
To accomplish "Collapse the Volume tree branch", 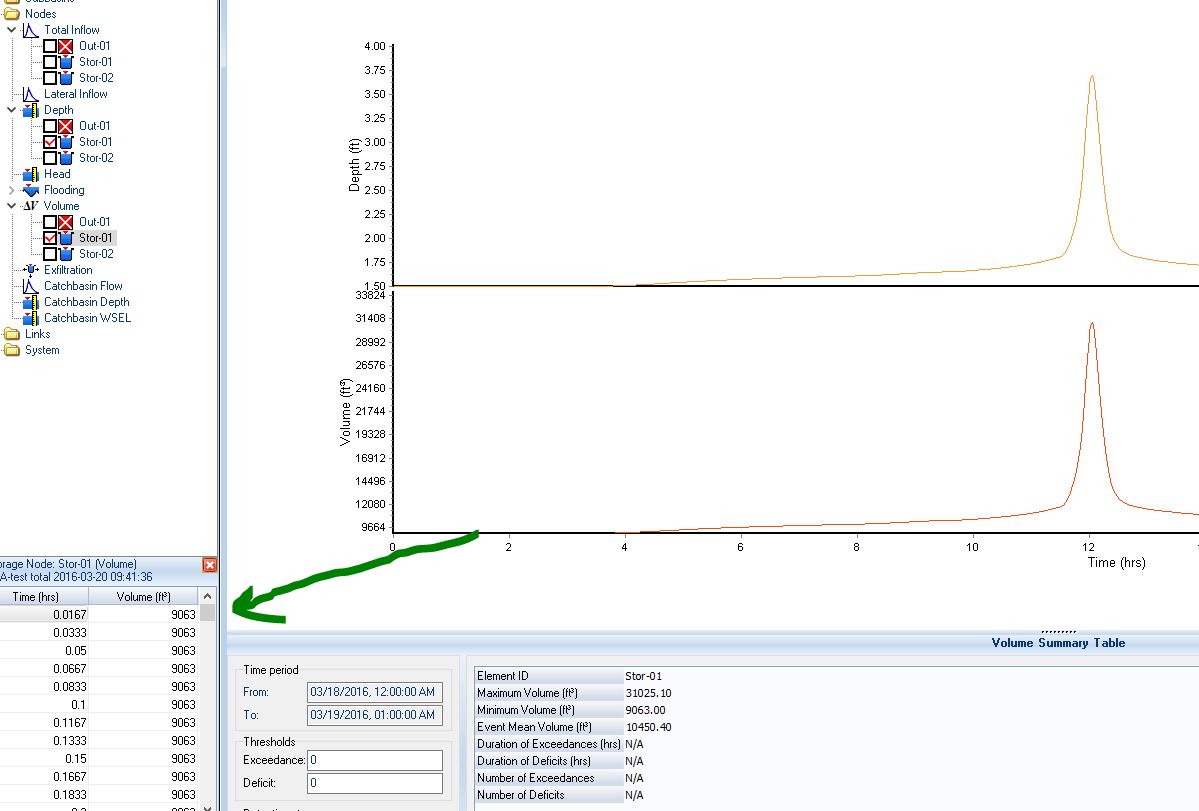I will (x=10, y=205).
